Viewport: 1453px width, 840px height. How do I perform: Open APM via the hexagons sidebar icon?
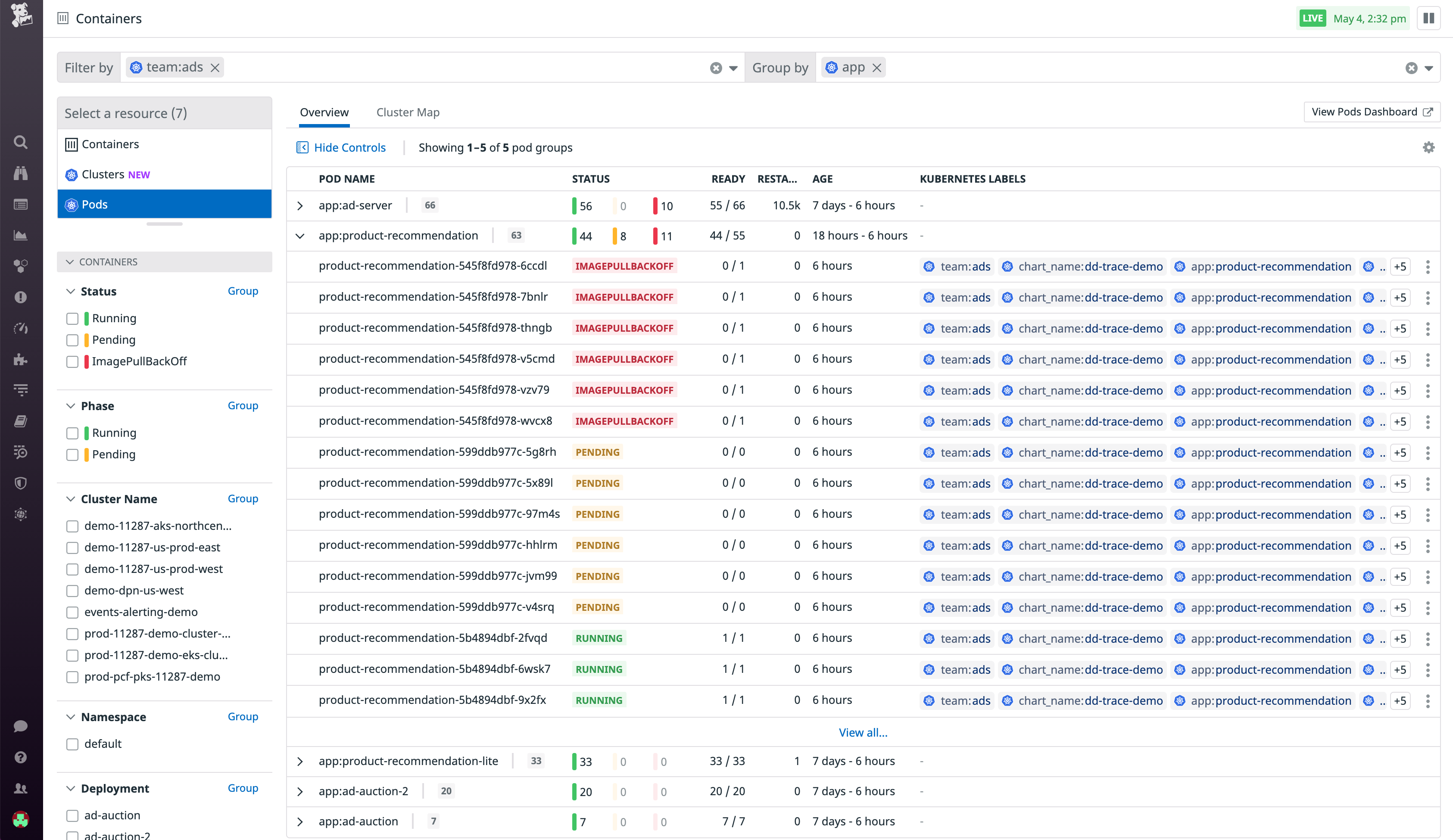point(21,266)
